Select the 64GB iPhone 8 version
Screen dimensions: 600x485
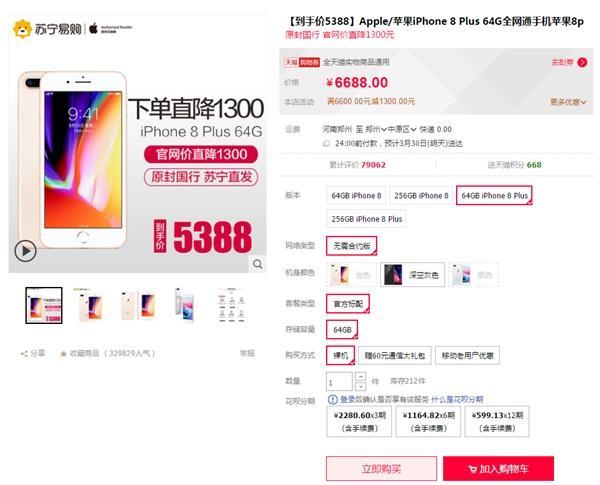356,196
